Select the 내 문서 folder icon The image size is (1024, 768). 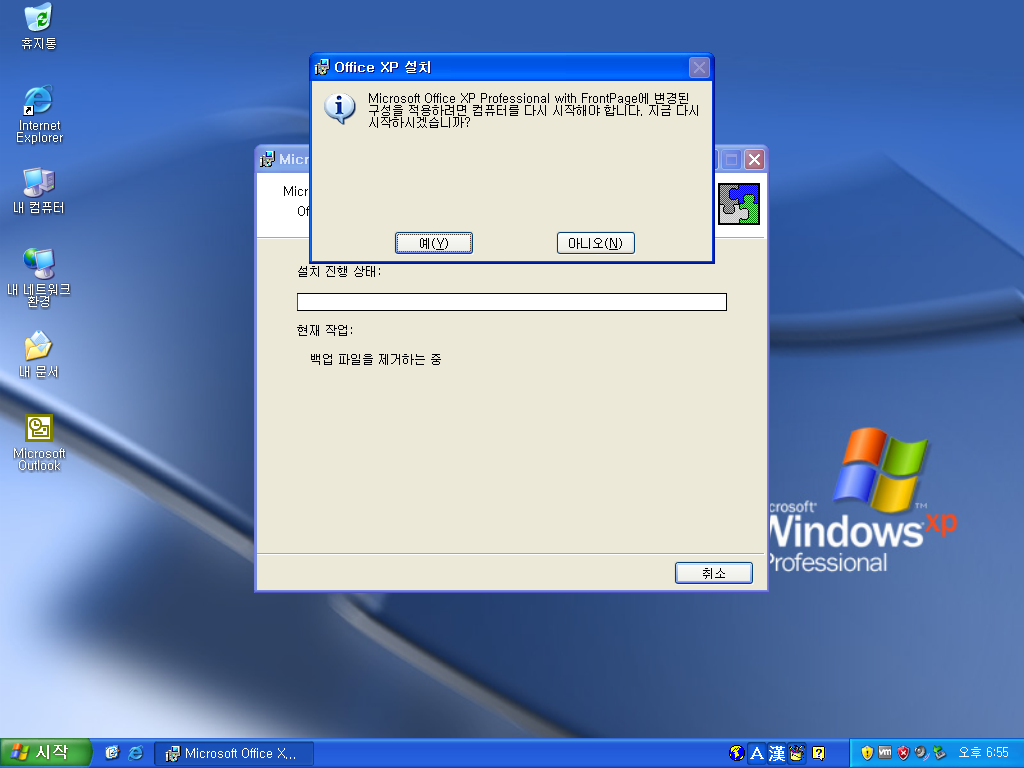pyautogui.click(x=39, y=355)
